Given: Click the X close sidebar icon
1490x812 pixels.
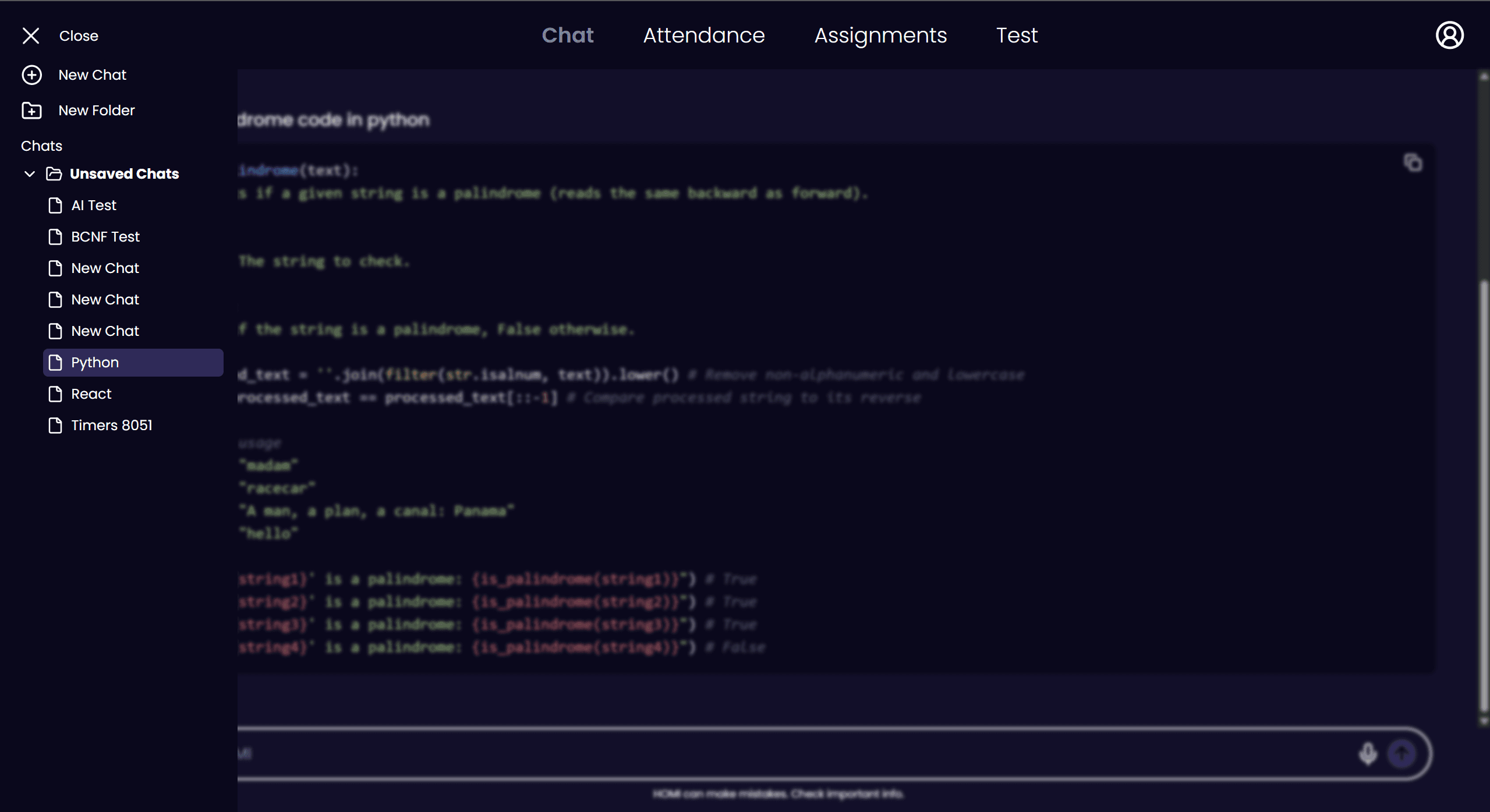Looking at the screenshot, I should 31,36.
